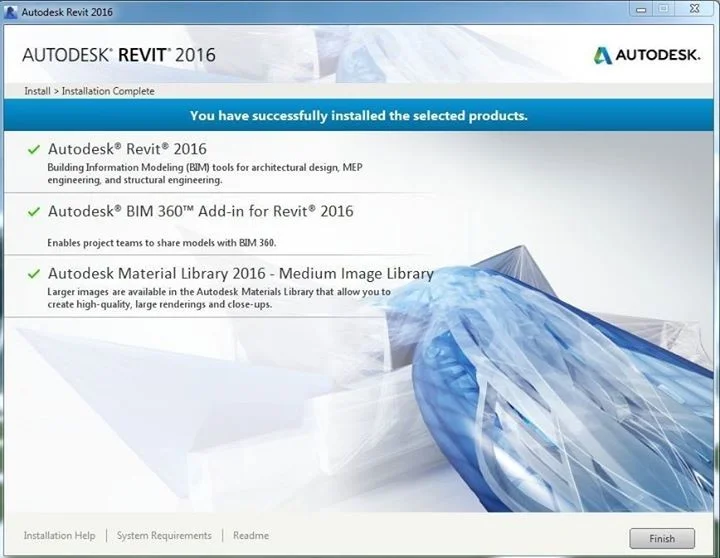
Task: Select the BIM 360 Add-in for Revit 2016 title
Action: tap(201, 211)
